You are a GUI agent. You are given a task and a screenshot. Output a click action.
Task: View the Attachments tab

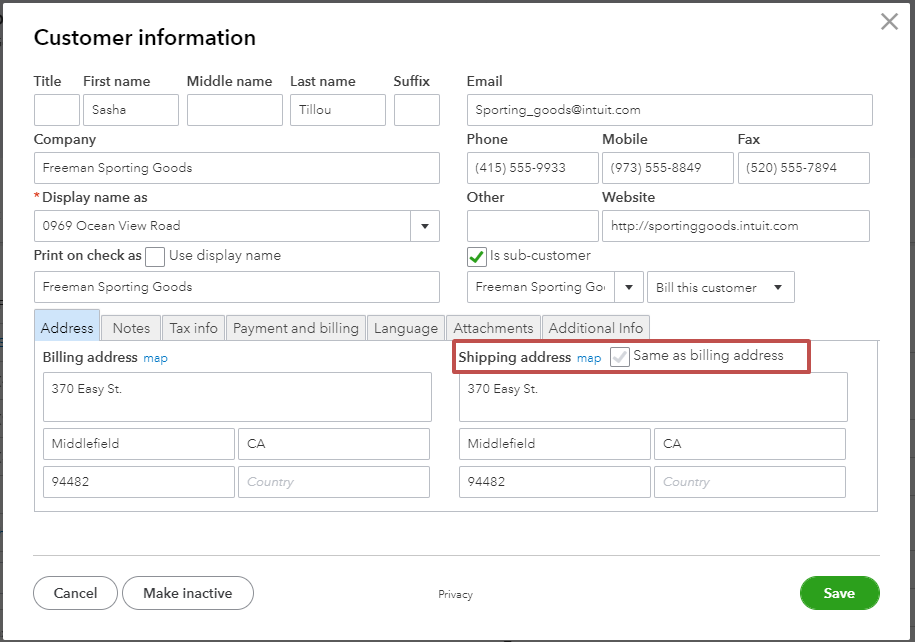click(493, 327)
